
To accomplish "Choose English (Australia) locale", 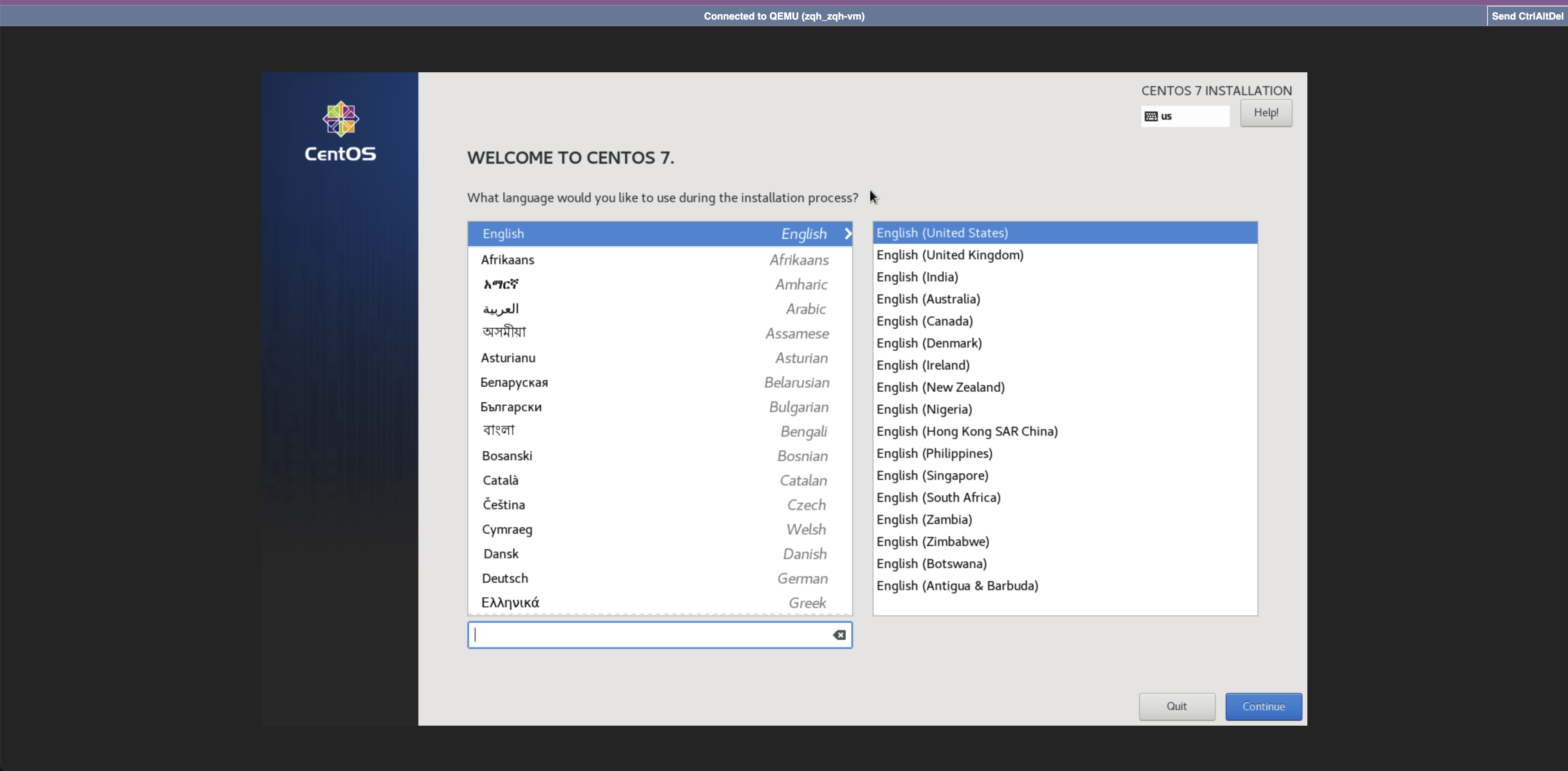I will pyautogui.click(x=1065, y=299).
